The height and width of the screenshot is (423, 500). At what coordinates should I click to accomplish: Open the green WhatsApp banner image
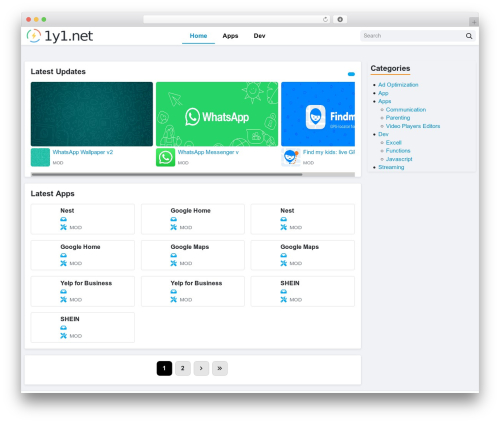pos(217,114)
